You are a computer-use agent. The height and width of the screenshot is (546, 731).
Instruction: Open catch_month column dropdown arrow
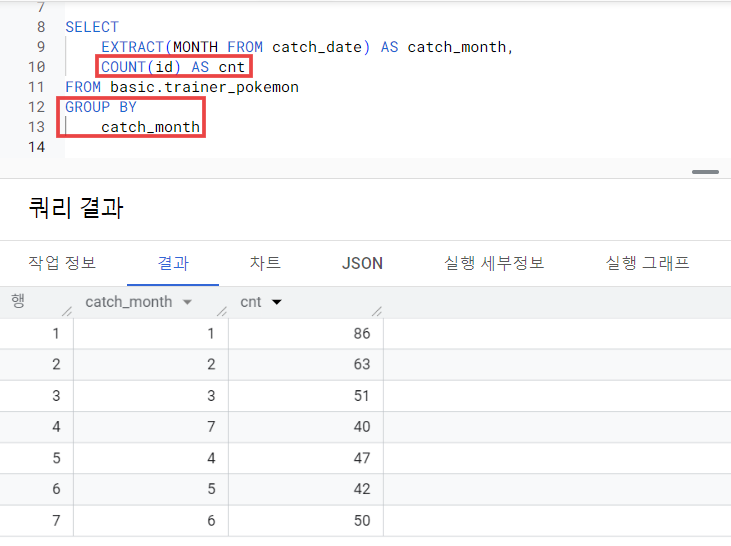[x=187, y=302]
